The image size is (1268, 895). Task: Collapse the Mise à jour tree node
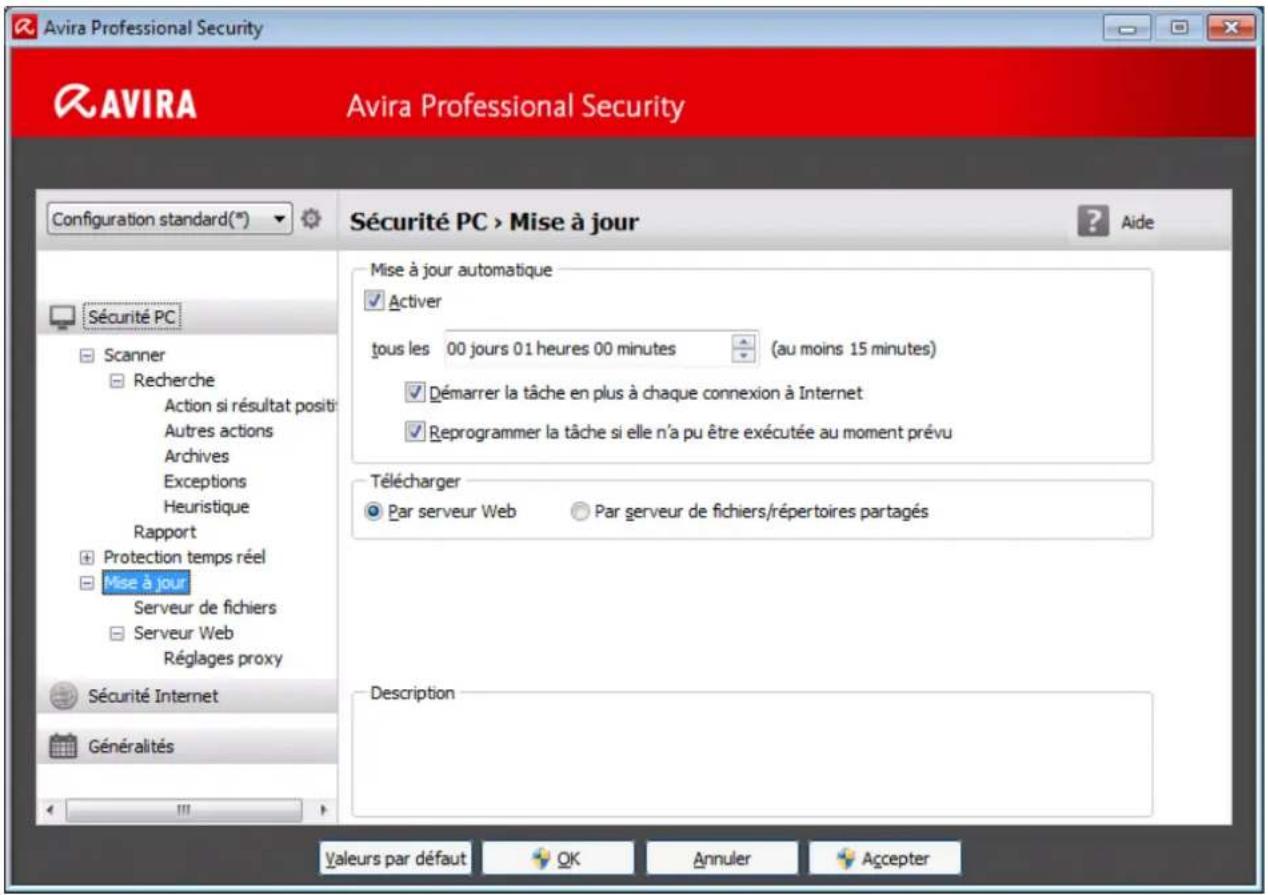[86, 582]
